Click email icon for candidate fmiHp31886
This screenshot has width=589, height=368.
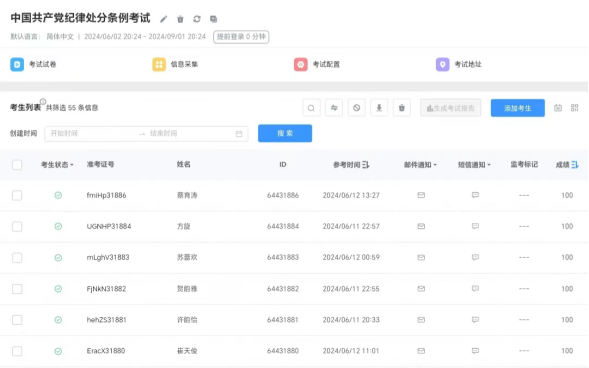click(421, 195)
